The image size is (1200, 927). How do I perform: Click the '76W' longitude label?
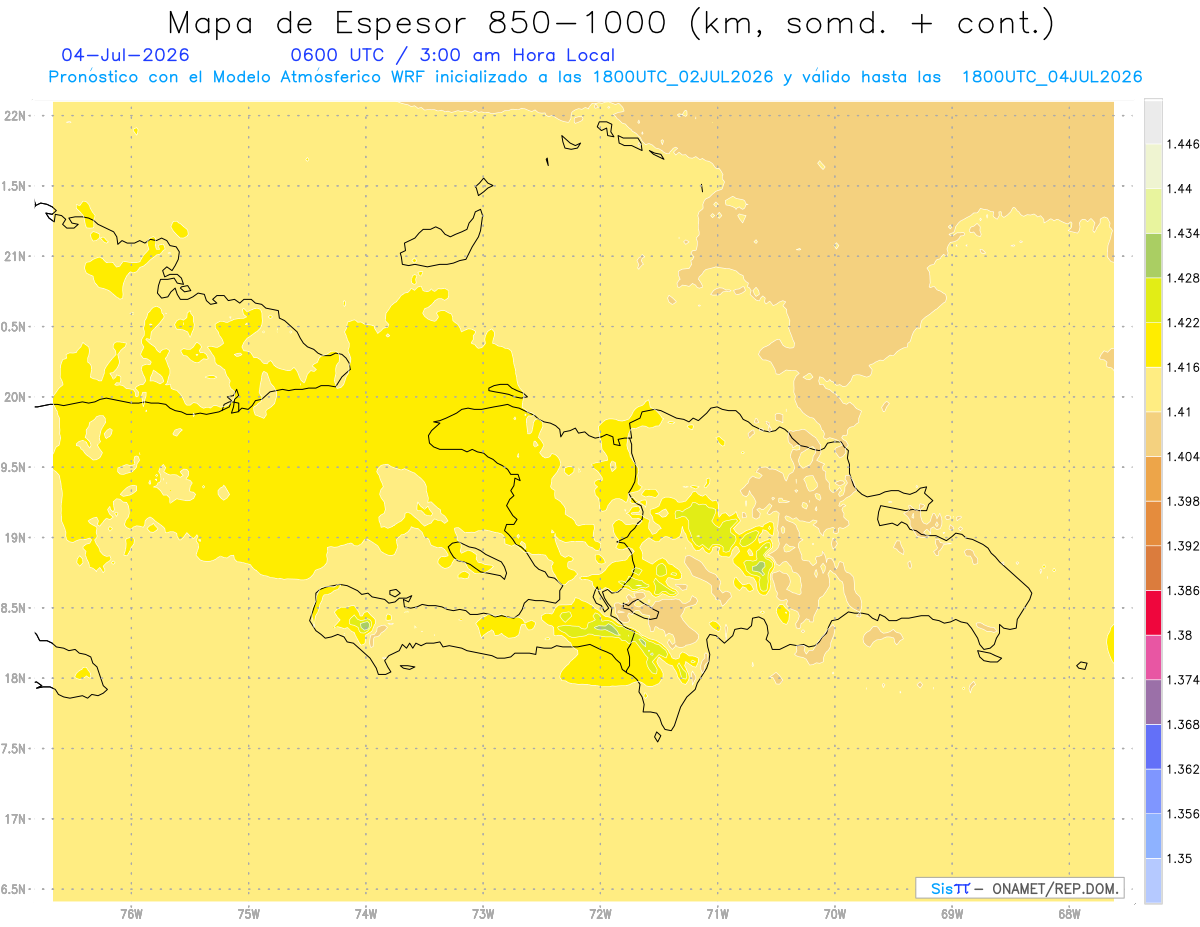[x=131, y=913]
